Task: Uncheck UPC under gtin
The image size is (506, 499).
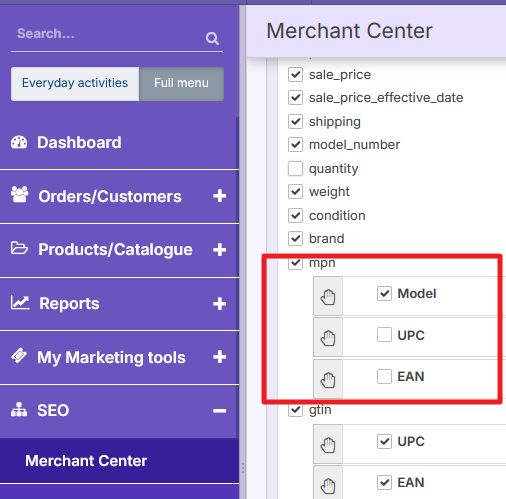Action: click(x=384, y=441)
